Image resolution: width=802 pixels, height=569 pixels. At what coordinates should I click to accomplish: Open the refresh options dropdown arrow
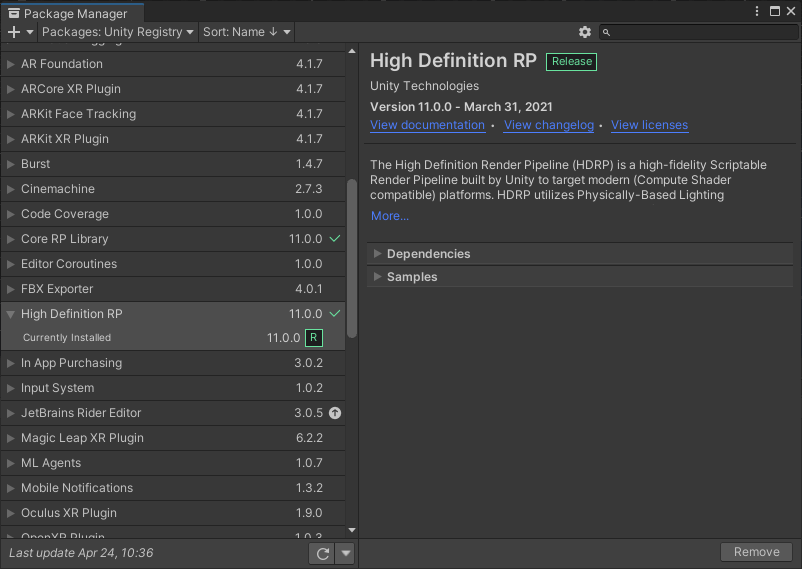[346, 554]
